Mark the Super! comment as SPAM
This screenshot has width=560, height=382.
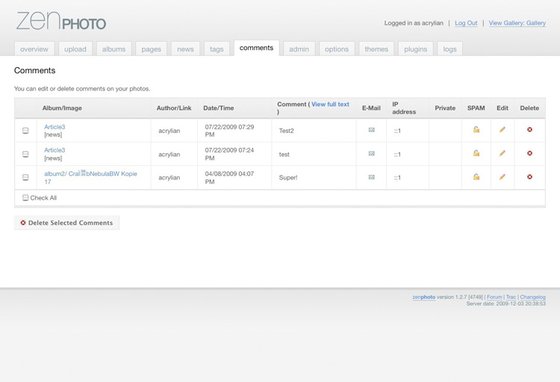[476, 177]
